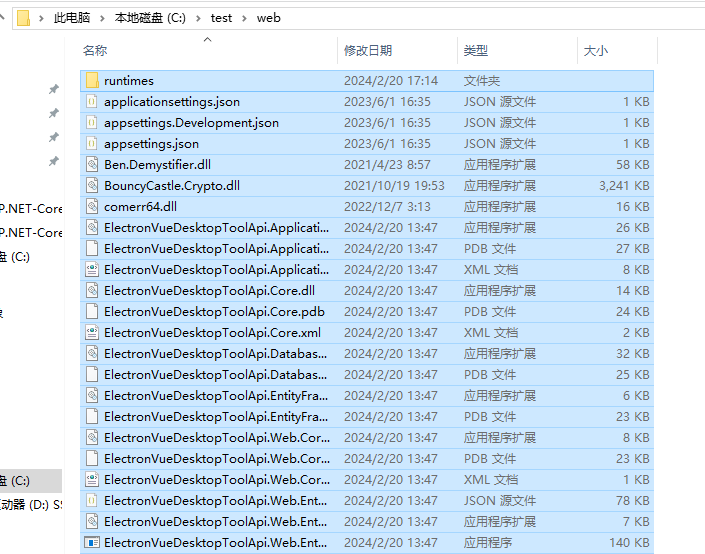Click the web breadcrumb segment
The width and height of the screenshot is (705, 554).
pyautogui.click(x=268, y=18)
